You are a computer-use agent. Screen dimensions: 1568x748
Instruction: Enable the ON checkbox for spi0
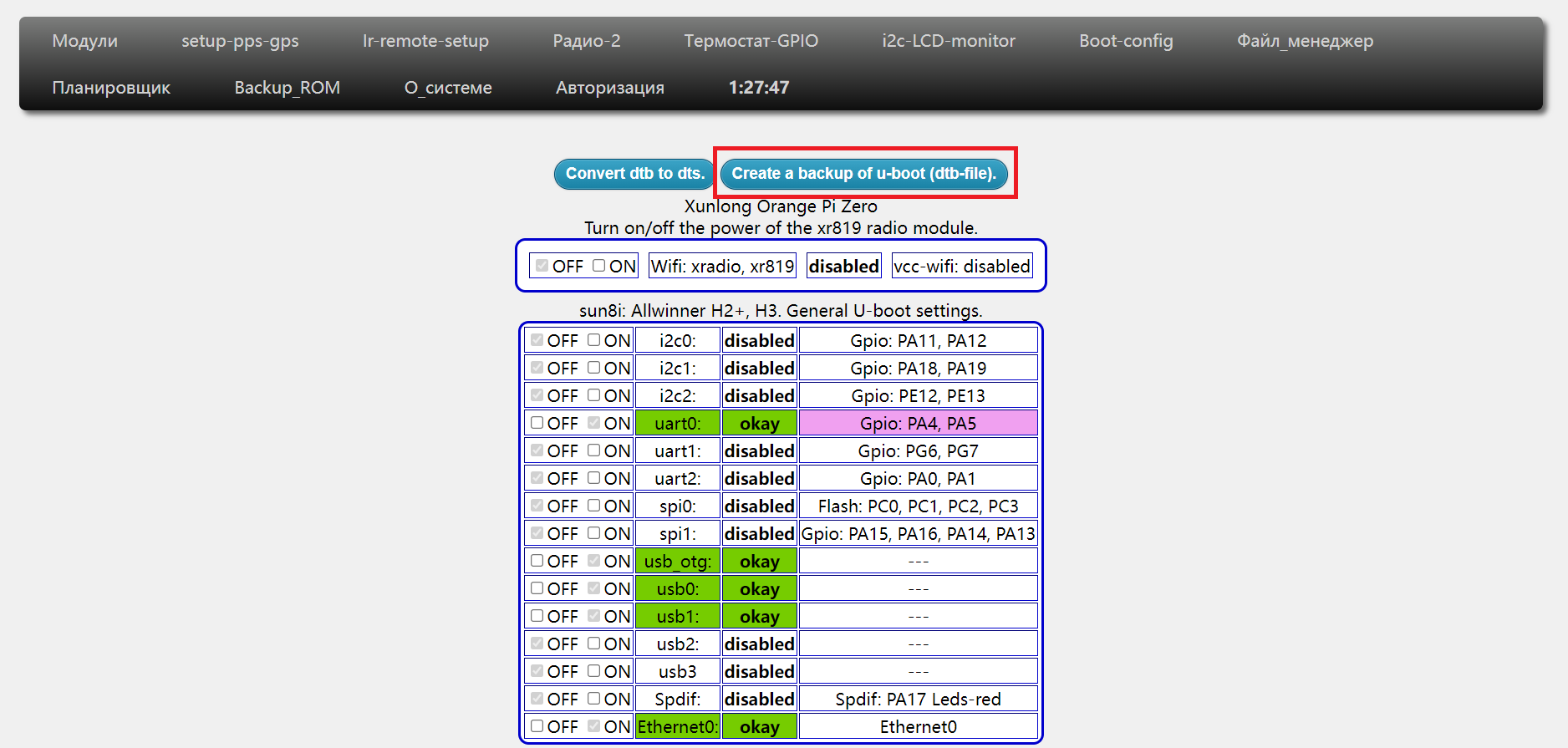[x=594, y=506]
